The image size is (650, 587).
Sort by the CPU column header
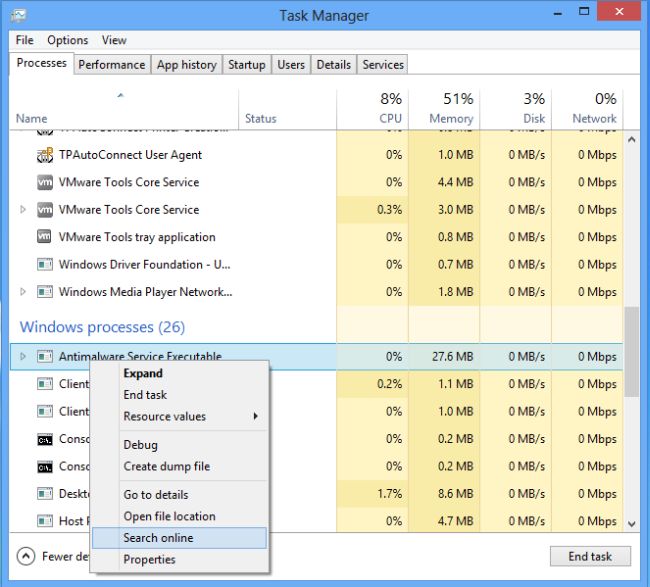click(372, 109)
